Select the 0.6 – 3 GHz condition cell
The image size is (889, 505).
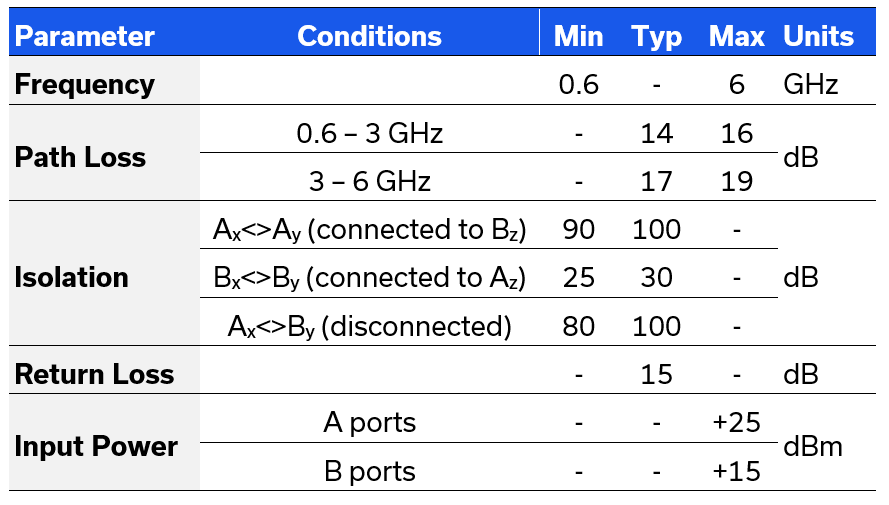(x=369, y=134)
